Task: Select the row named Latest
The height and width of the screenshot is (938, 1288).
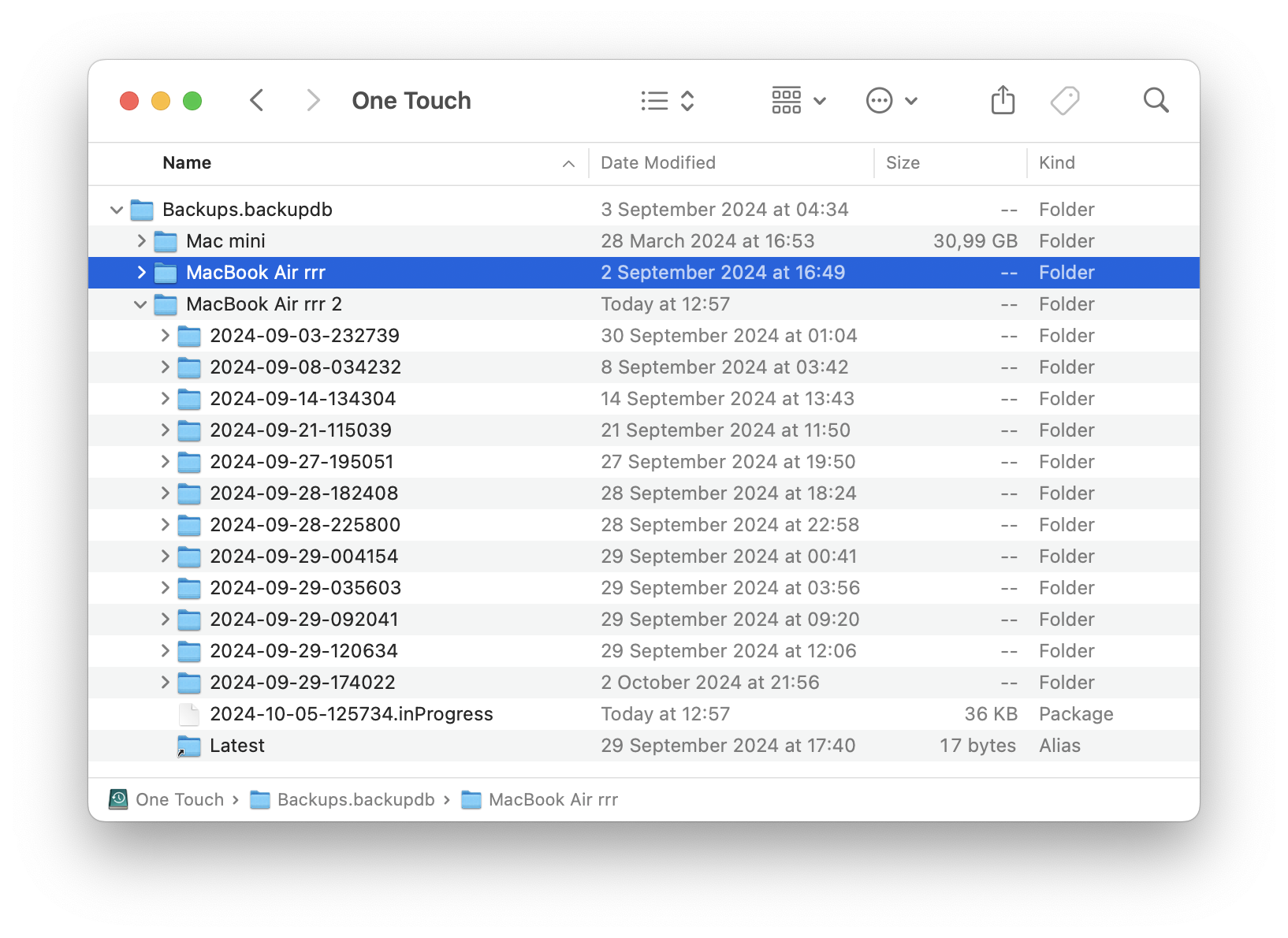Action: pyautogui.click(x=644, y=746)
